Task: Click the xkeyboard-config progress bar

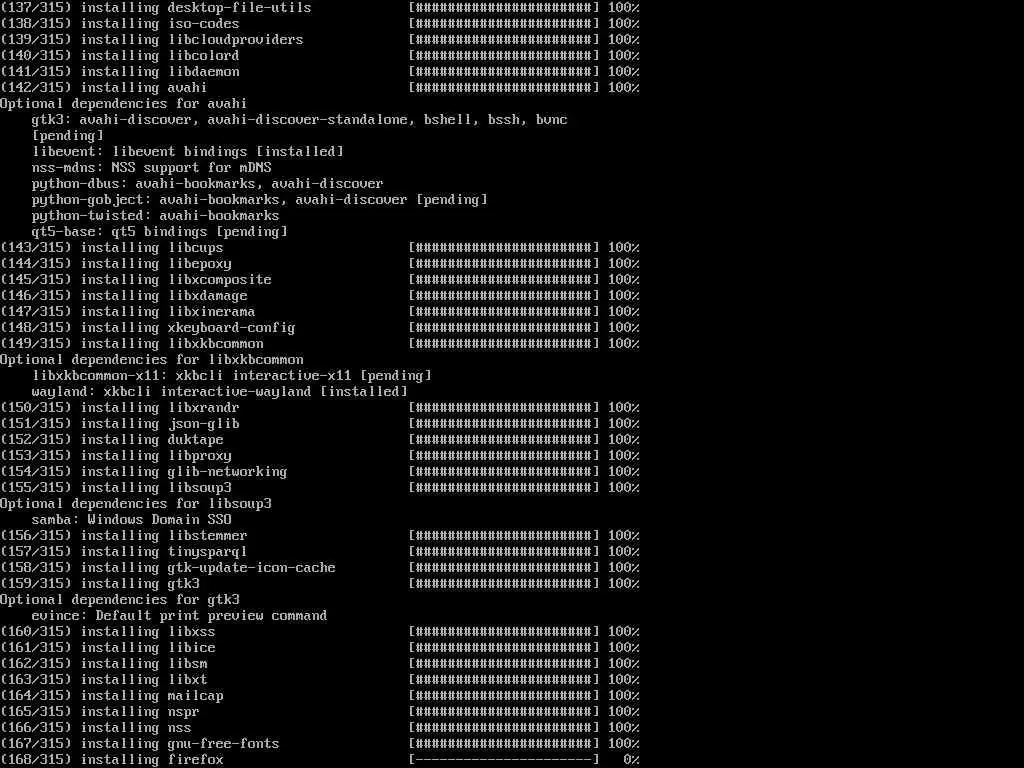Action: [x=504, y=328]
